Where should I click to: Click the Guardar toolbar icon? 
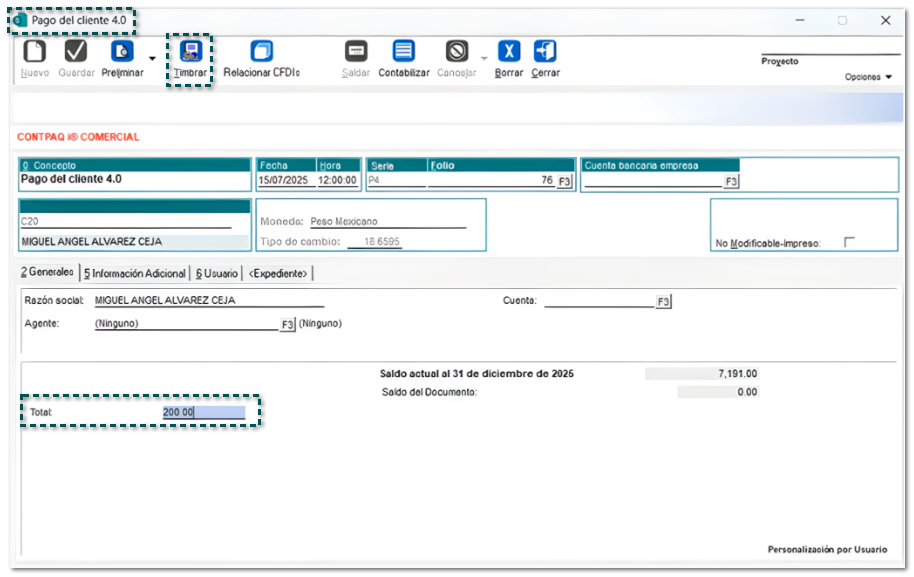[x=76, y=52]
